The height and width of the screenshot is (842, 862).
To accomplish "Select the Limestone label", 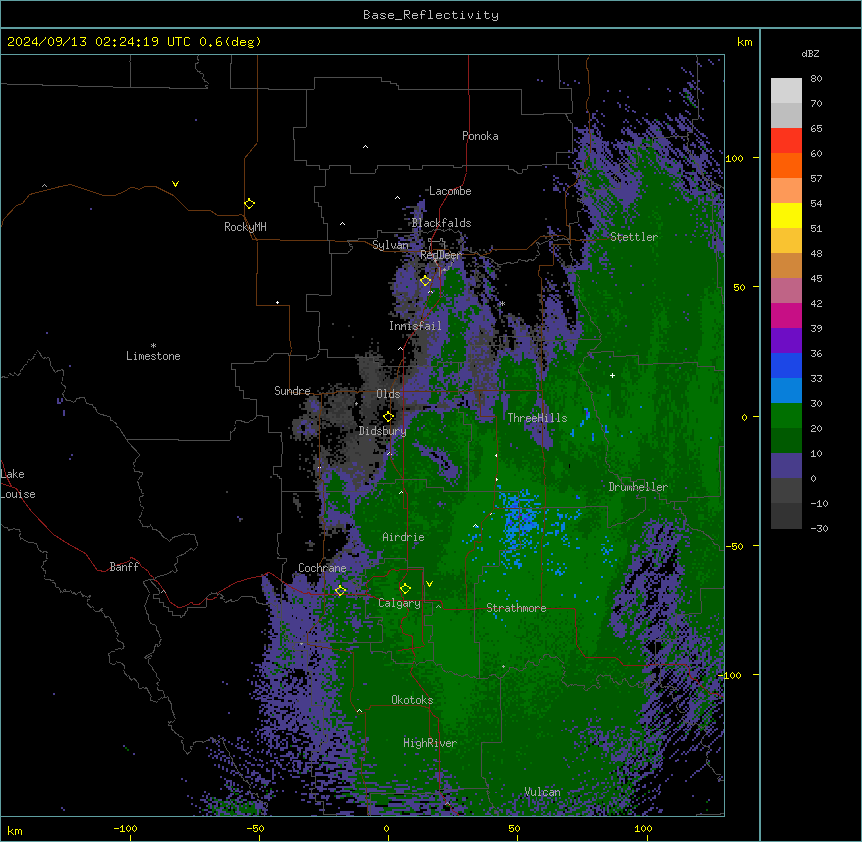I will click(x=153, y=356).
